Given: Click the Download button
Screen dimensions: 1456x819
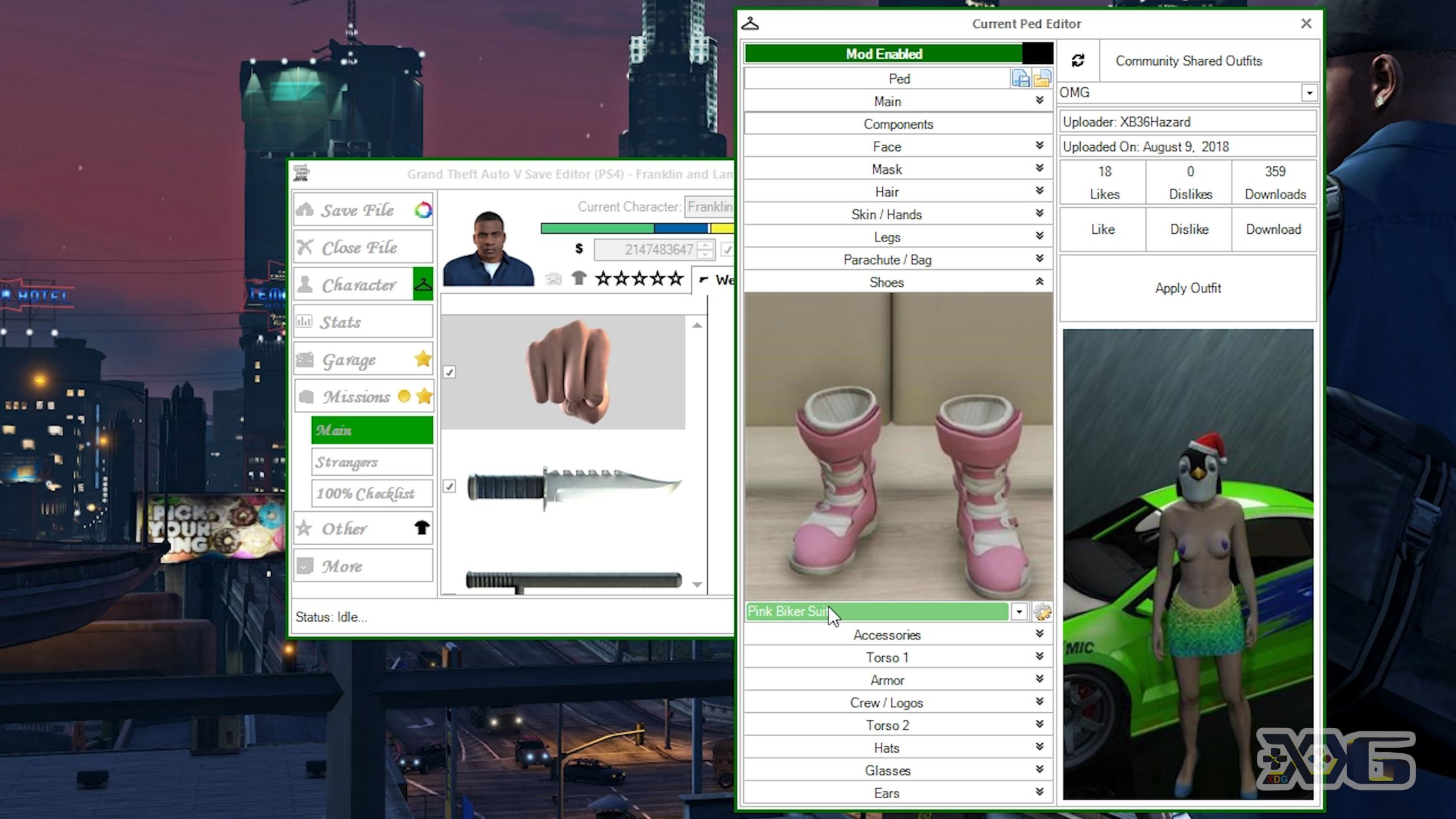Looking at the screenshot, I should point(1274,229).
